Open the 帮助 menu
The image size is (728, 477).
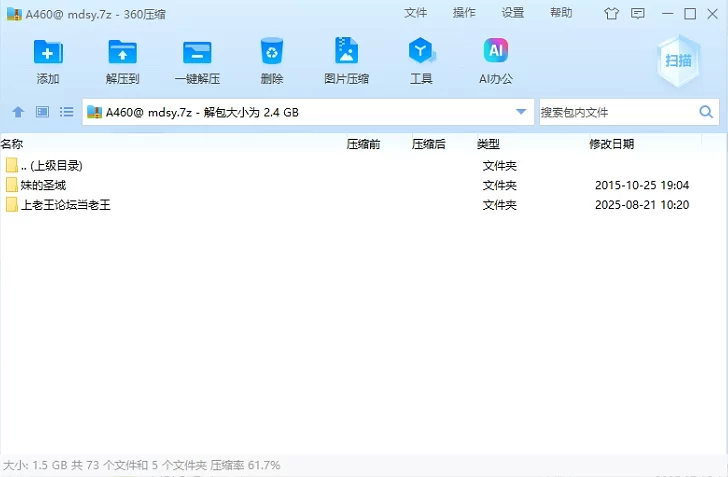click(561, 13)
